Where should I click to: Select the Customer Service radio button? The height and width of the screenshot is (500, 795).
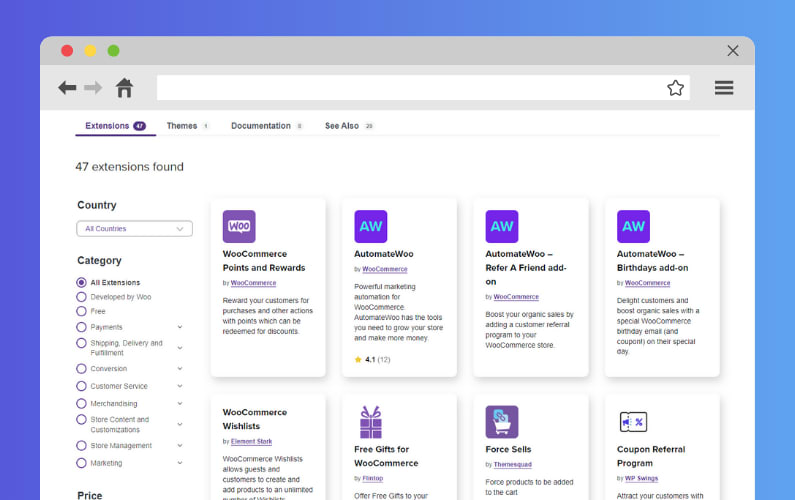81,386
